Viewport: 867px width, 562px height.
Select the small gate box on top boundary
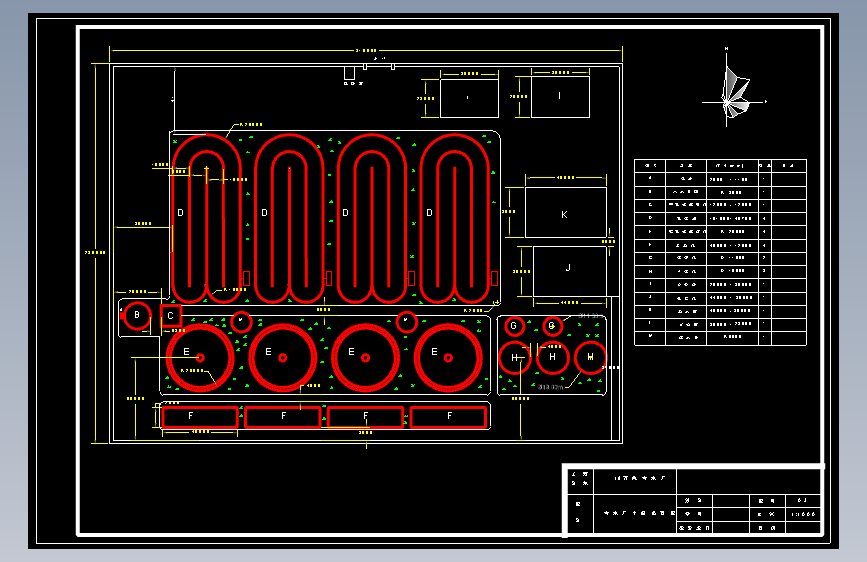[x=349, y=73]
